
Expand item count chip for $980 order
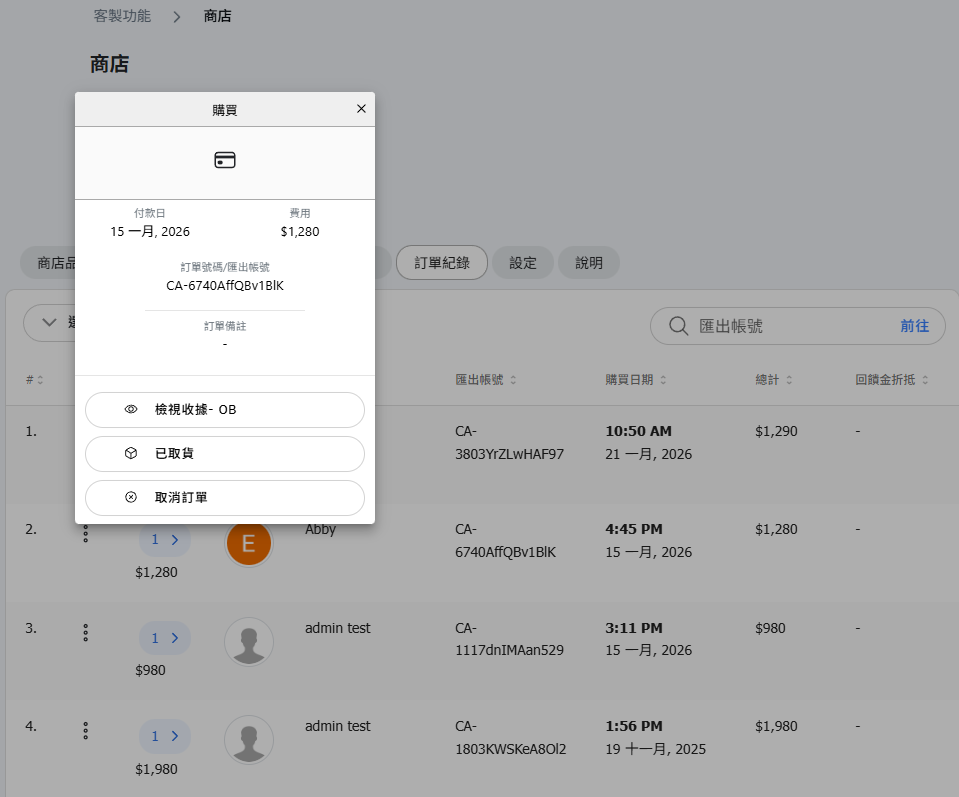pos(164,638)
